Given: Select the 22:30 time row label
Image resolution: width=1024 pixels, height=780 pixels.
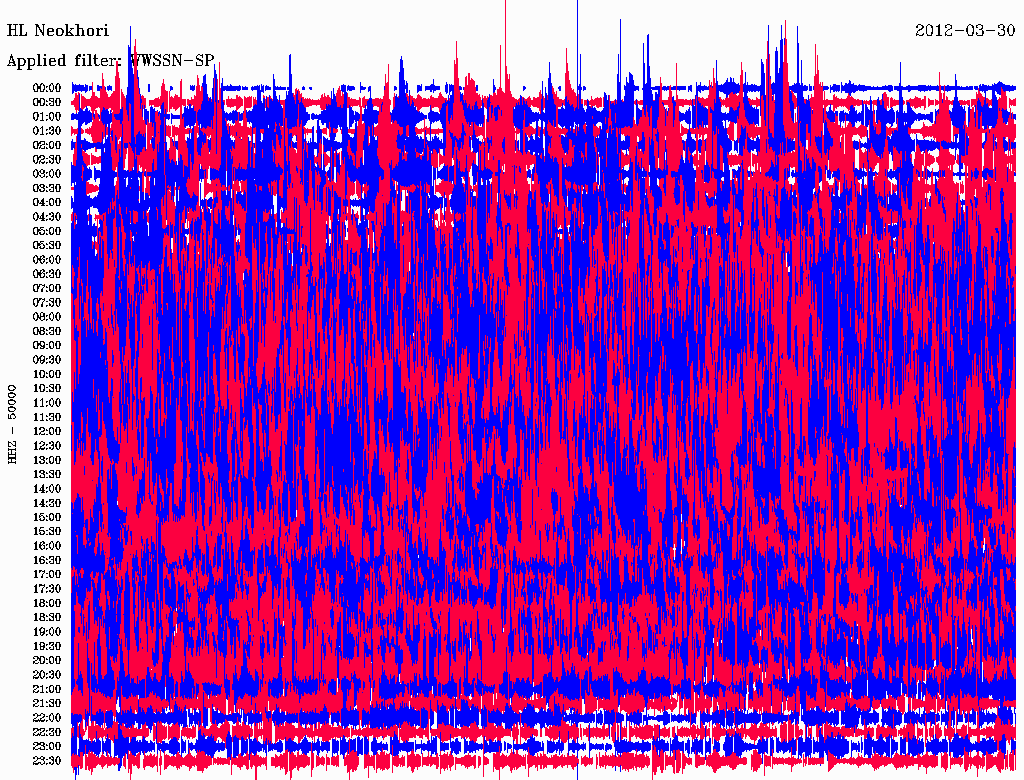Looking at the screenshot, I should 47,732.
